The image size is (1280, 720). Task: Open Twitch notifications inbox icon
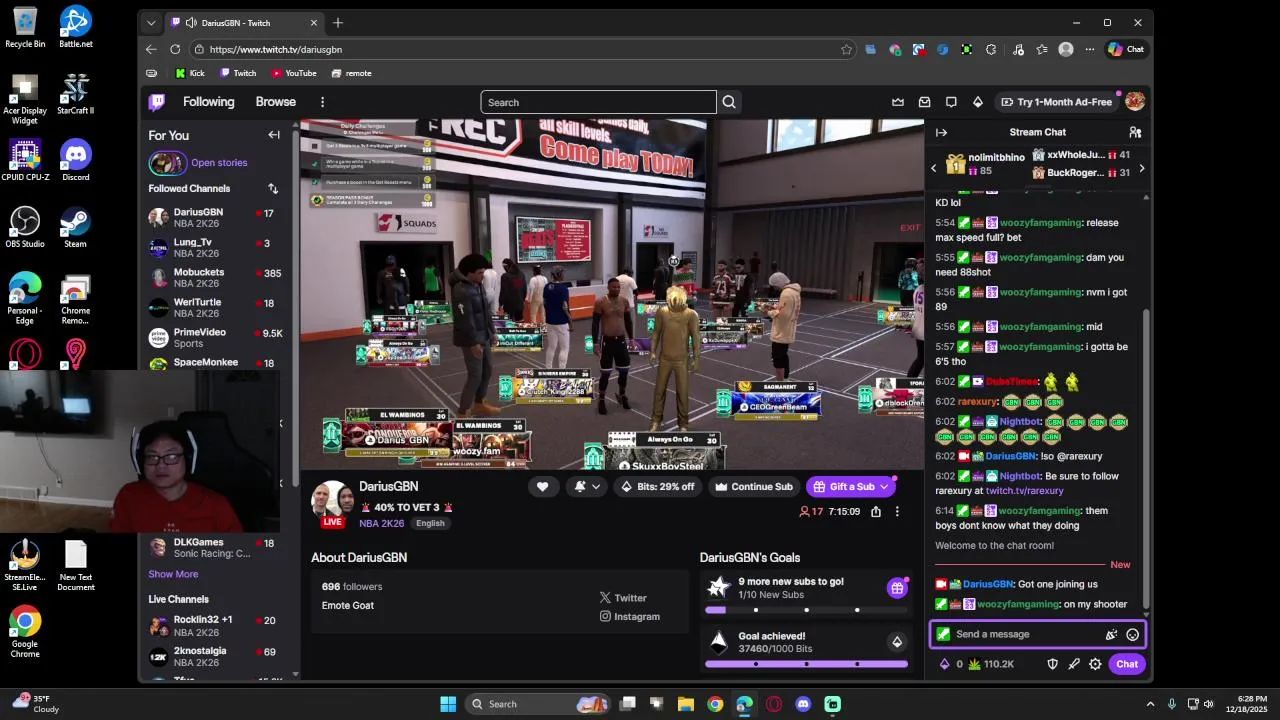tap(925, 102)
